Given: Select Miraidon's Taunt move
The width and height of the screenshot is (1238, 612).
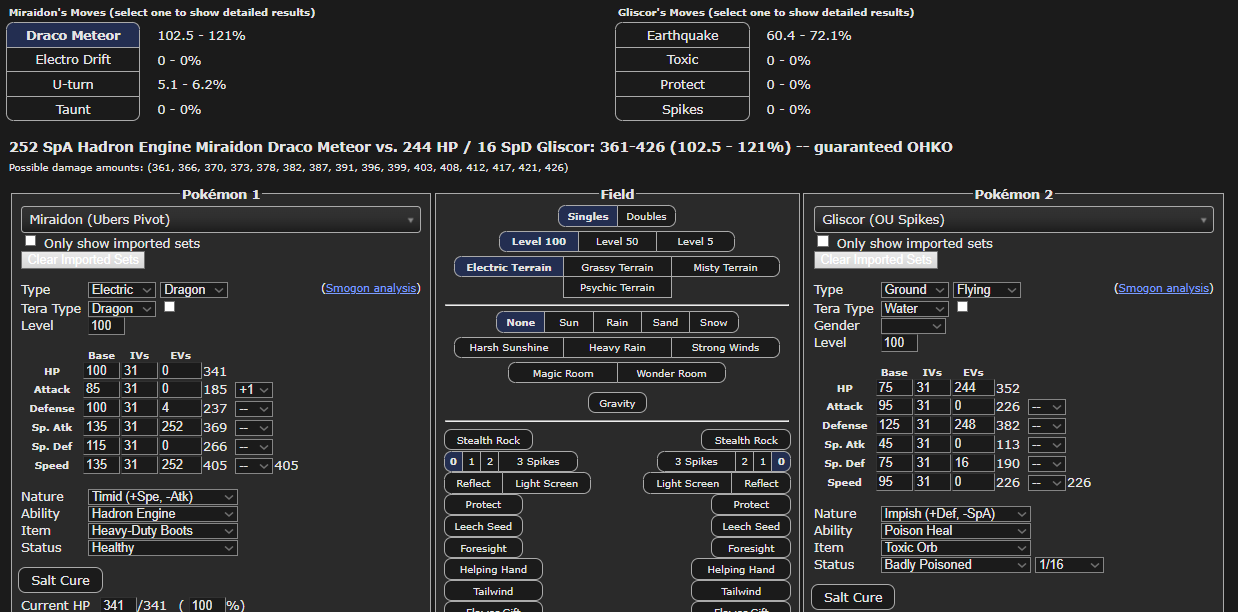Looking at the screenshot, I should (73, 110).
